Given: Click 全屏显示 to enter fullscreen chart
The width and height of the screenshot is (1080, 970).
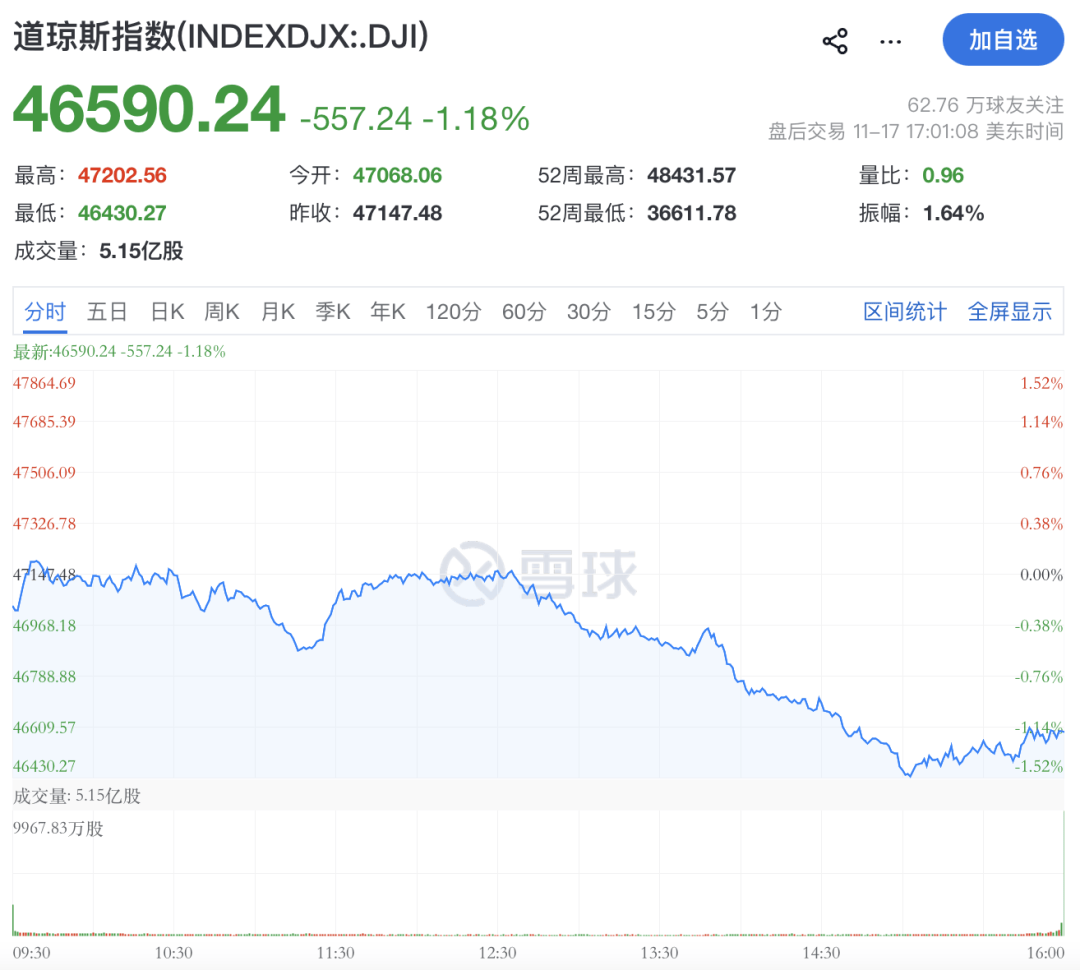Looking at the screenshot, I should click(x=1010, y=312).
